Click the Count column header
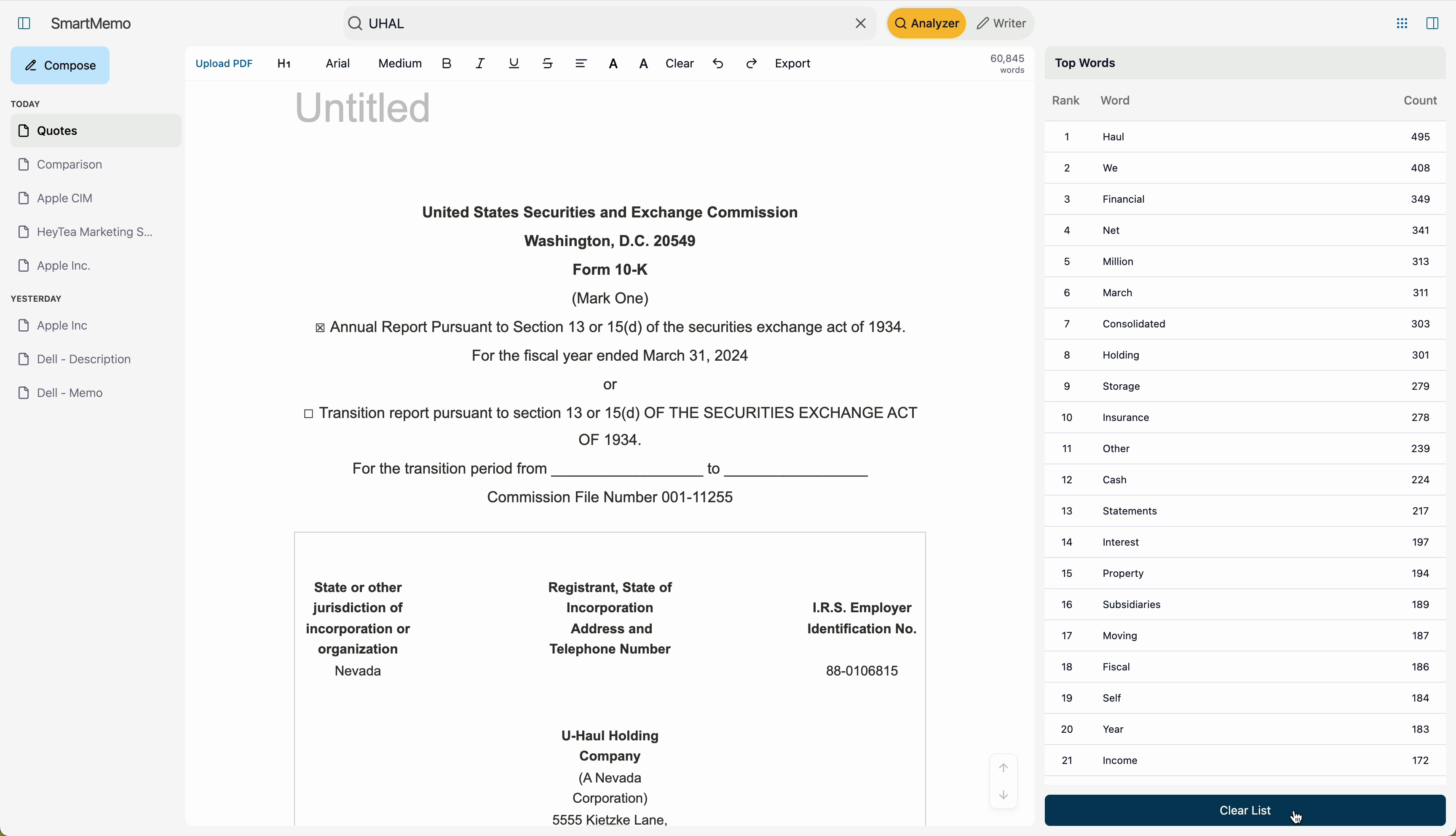 pos(1420,101)
